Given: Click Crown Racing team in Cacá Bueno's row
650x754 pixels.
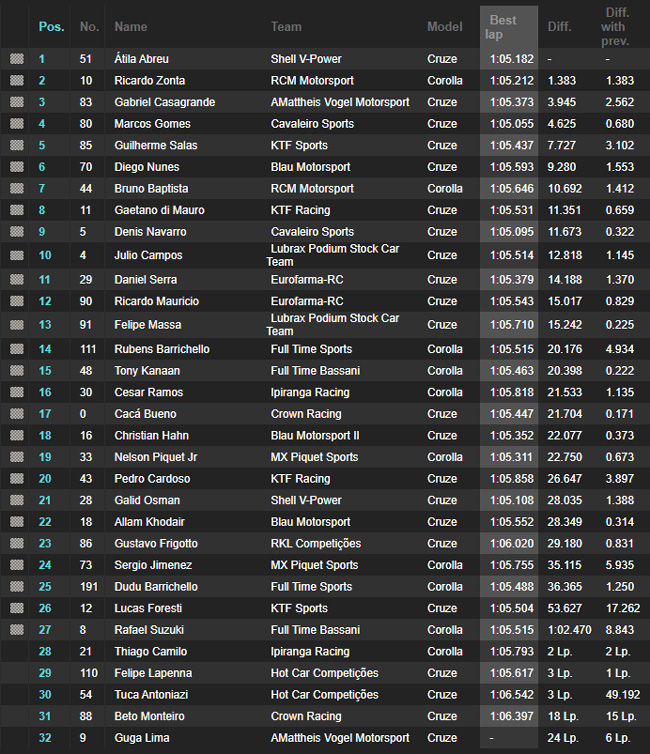Looking at the screenshot, I should pyautogui.click(x=306, y=414).
